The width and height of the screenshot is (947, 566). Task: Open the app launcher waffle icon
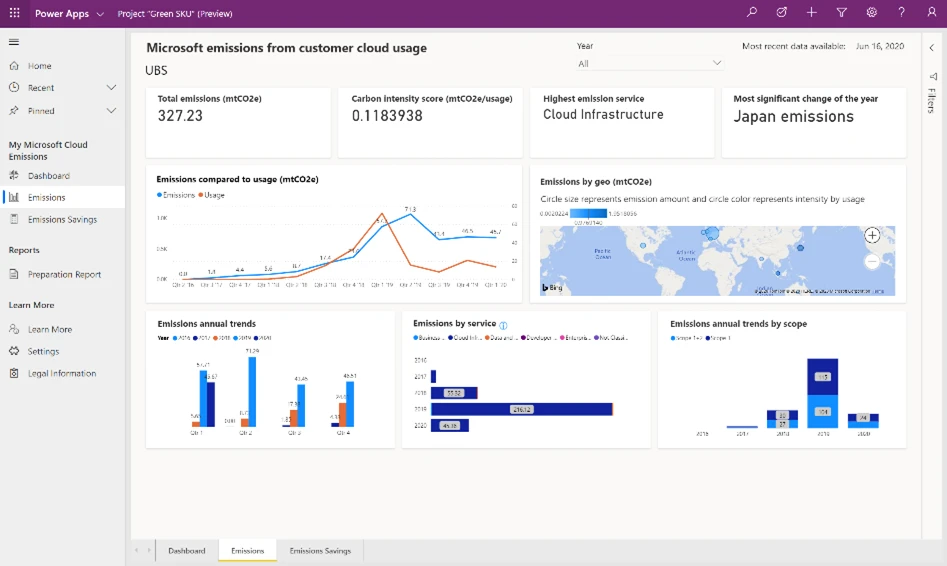pos(14,13)
